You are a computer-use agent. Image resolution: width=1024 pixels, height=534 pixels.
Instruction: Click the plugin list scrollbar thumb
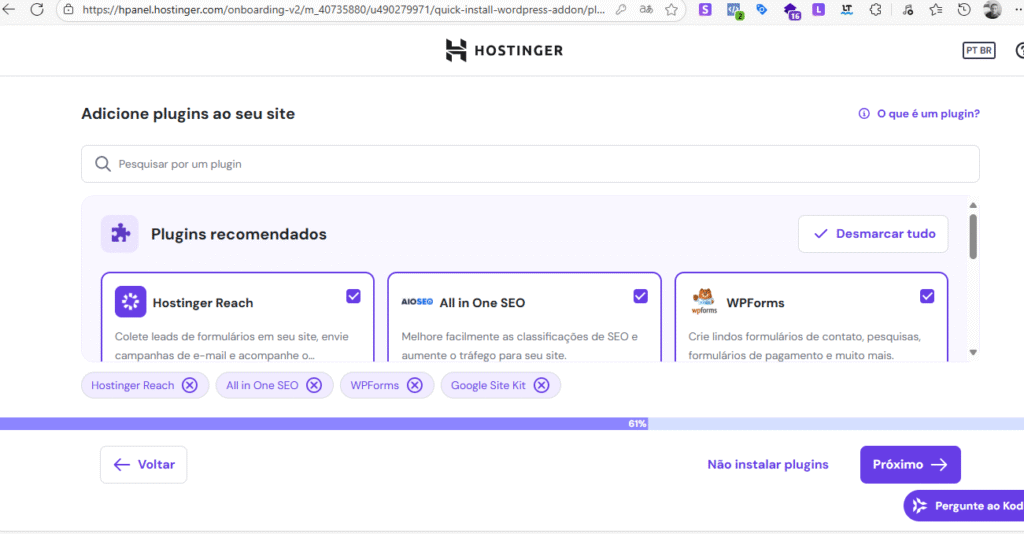pos(973,236)
